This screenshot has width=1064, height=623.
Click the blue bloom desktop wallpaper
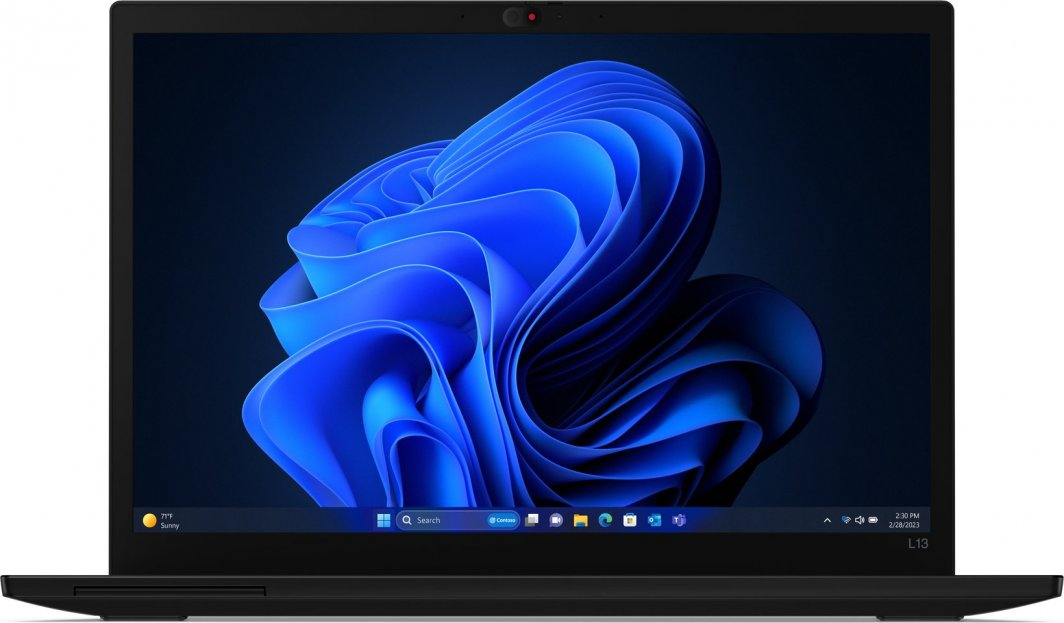click(530, 280)
